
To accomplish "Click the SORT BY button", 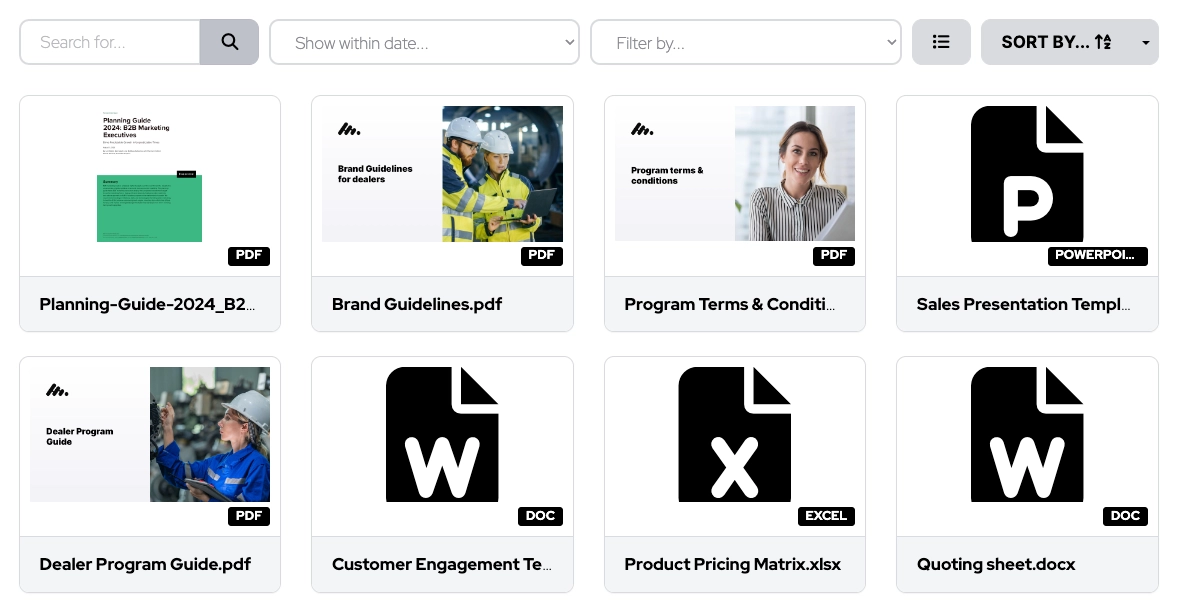I will click(x=1056, y=42).
